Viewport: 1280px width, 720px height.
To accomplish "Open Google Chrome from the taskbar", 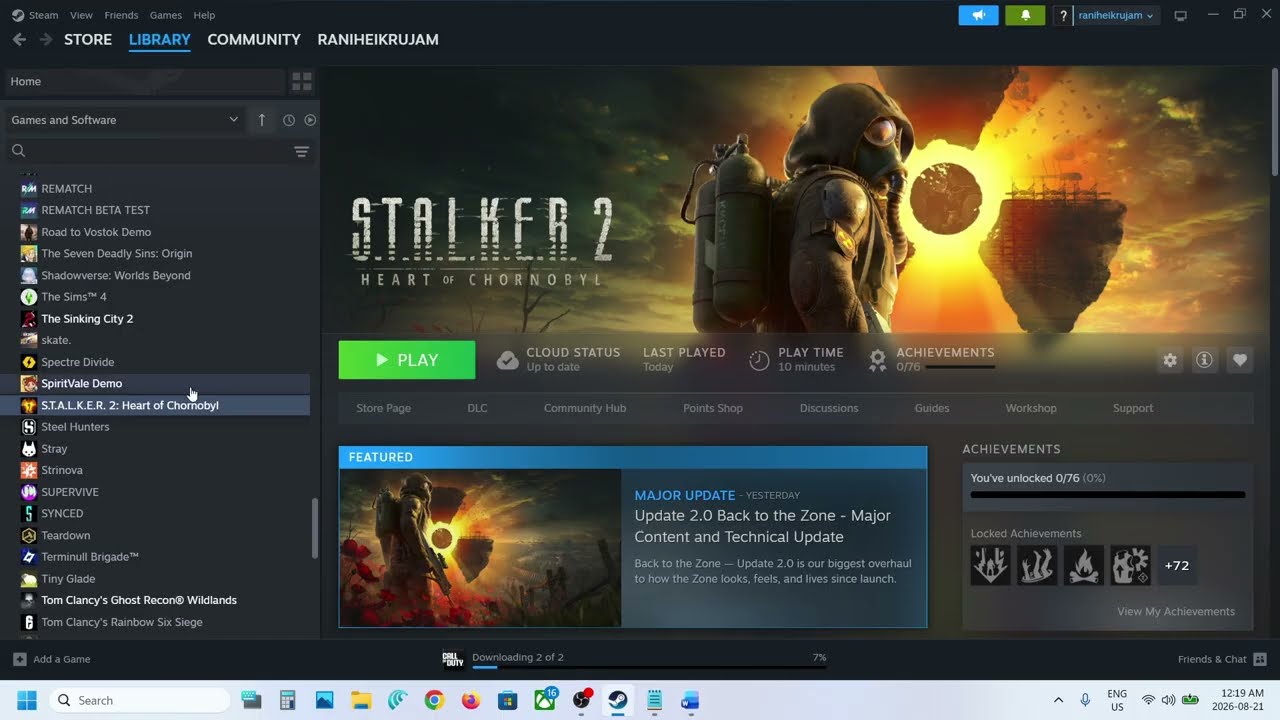I will point(434,700).
